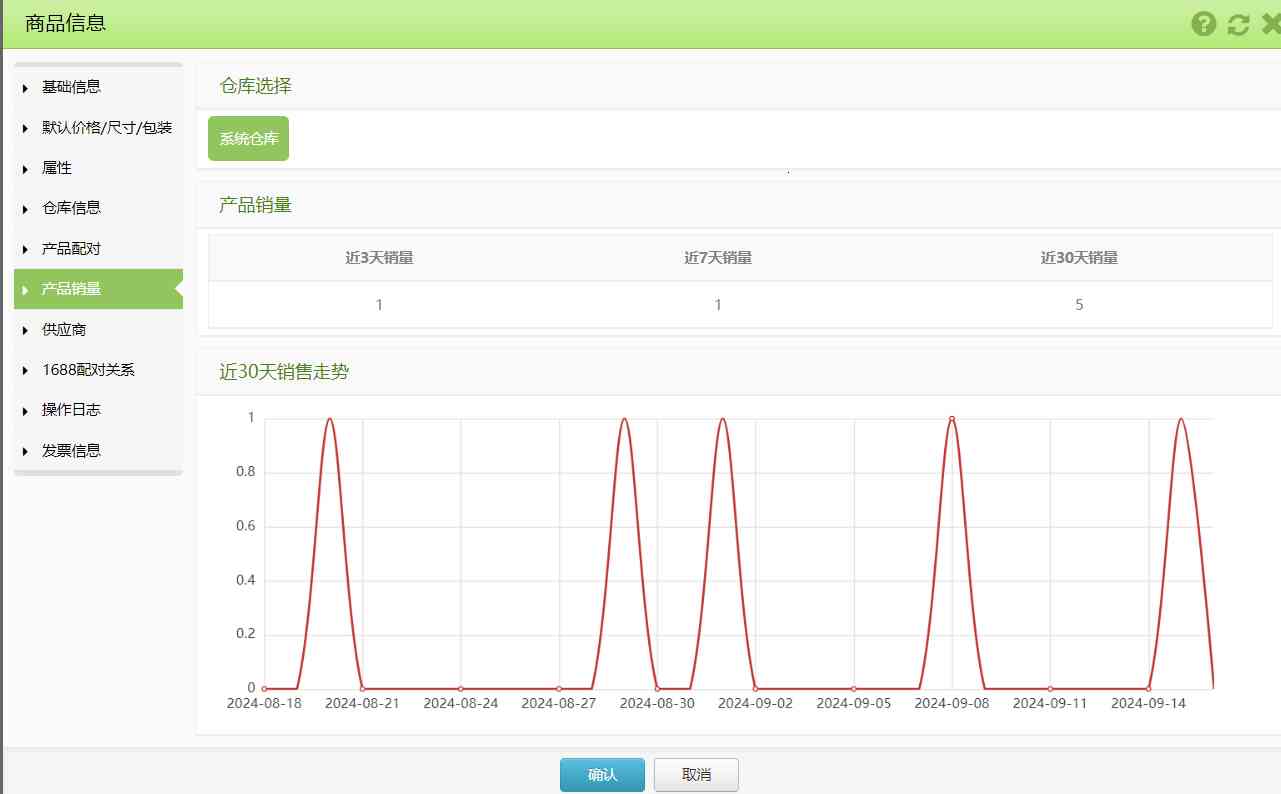
Task: Open 发票信息 in the sidebar
Action: coord(71,451)
